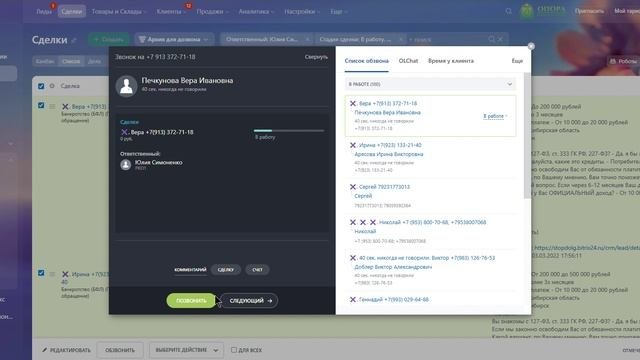The height and width of the screenshot is (360, 640).
Task: Select the Счет pill button
Action: [x=257, y=270]
